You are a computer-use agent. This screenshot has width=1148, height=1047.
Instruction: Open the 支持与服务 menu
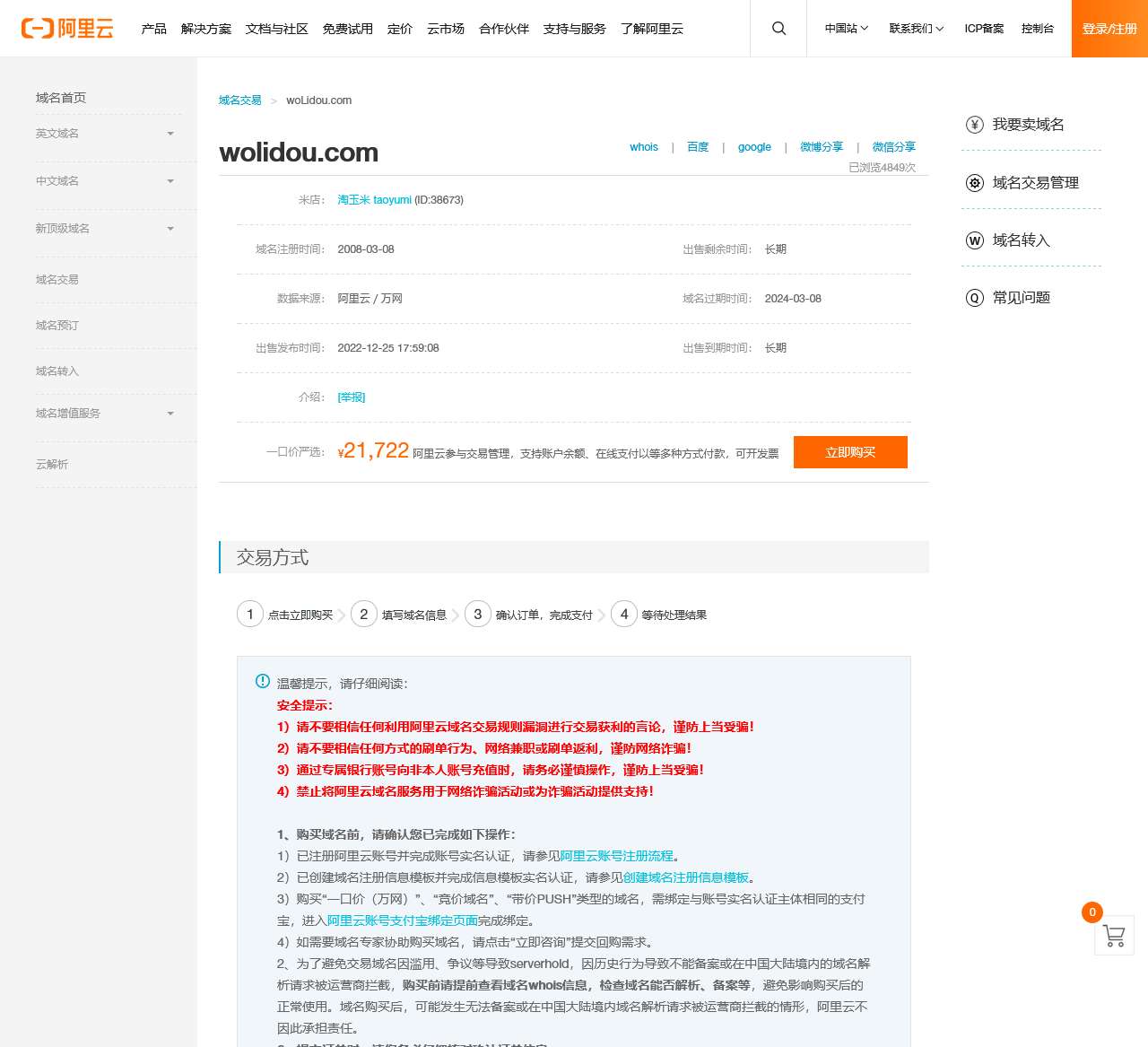click(575, 29)
